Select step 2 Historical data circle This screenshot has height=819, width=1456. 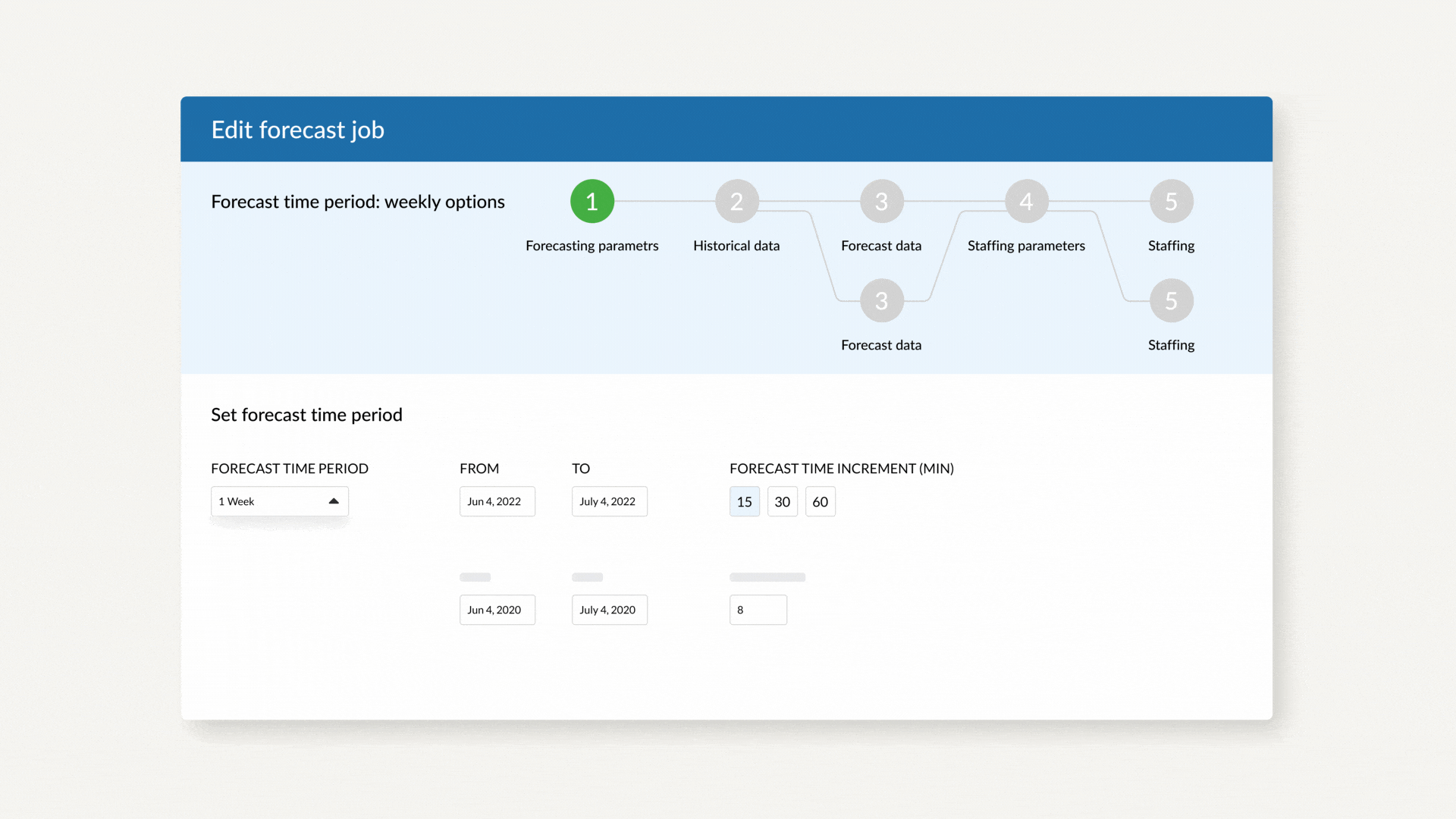click(x=736, y=202)
